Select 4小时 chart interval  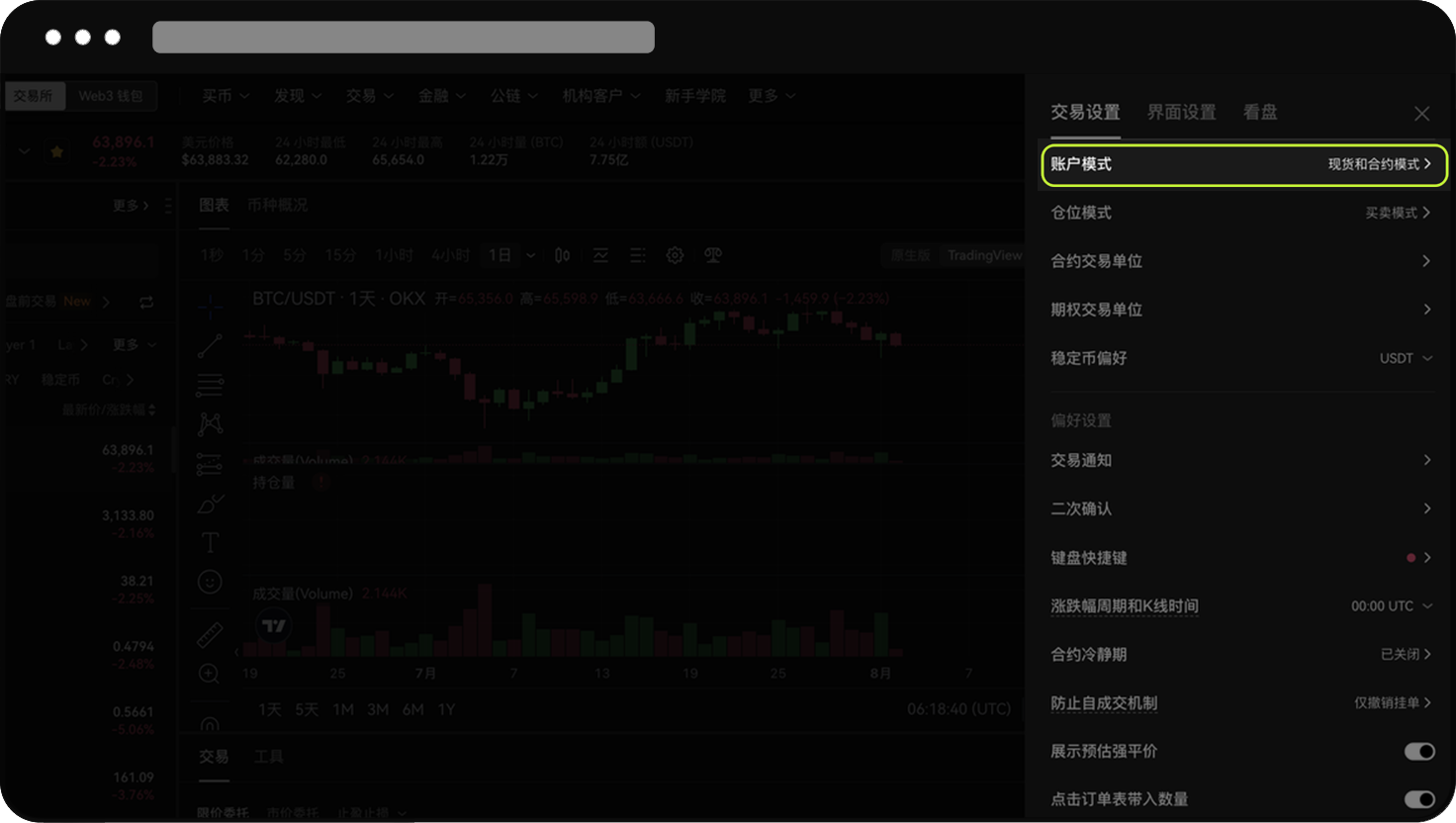click(x=450, y=255)
